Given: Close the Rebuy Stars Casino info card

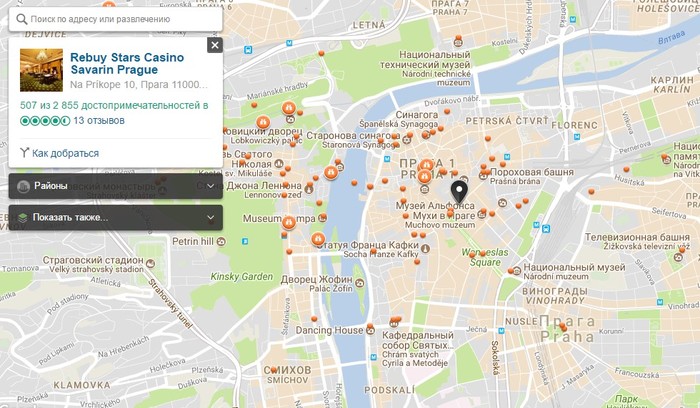Looking at the screenshot, I should [x=215, y=45].
